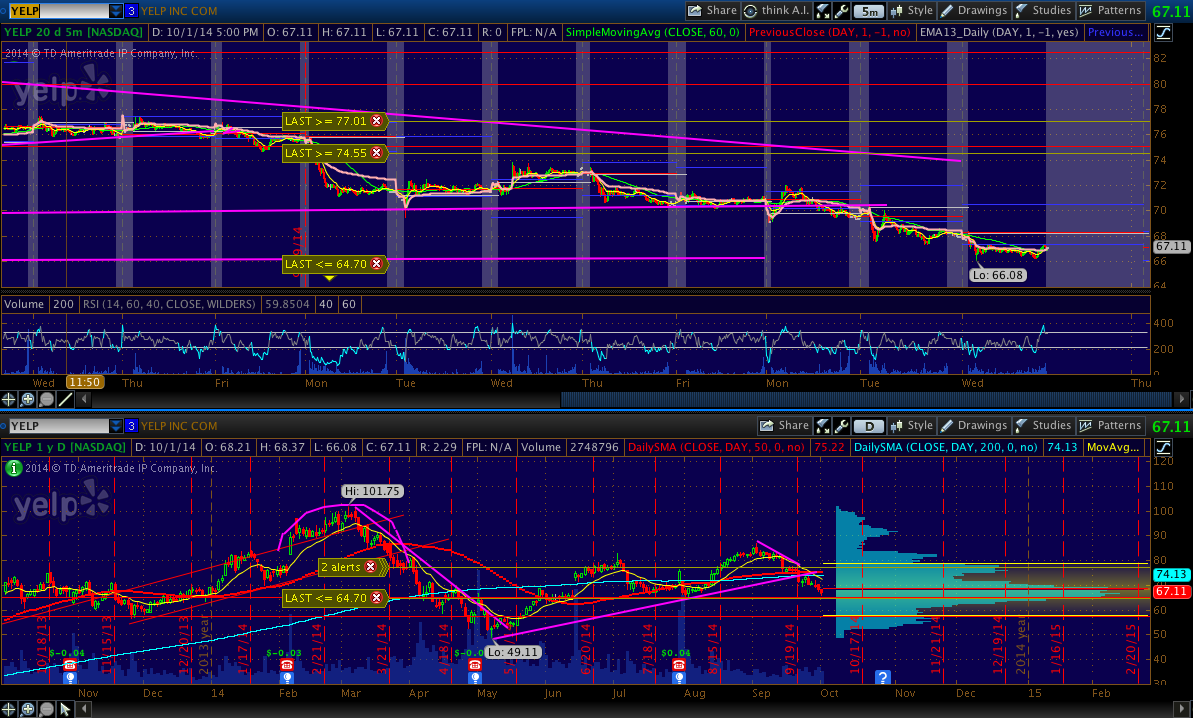
Task: Open the 5m timeframe selector
Action: 871,11
